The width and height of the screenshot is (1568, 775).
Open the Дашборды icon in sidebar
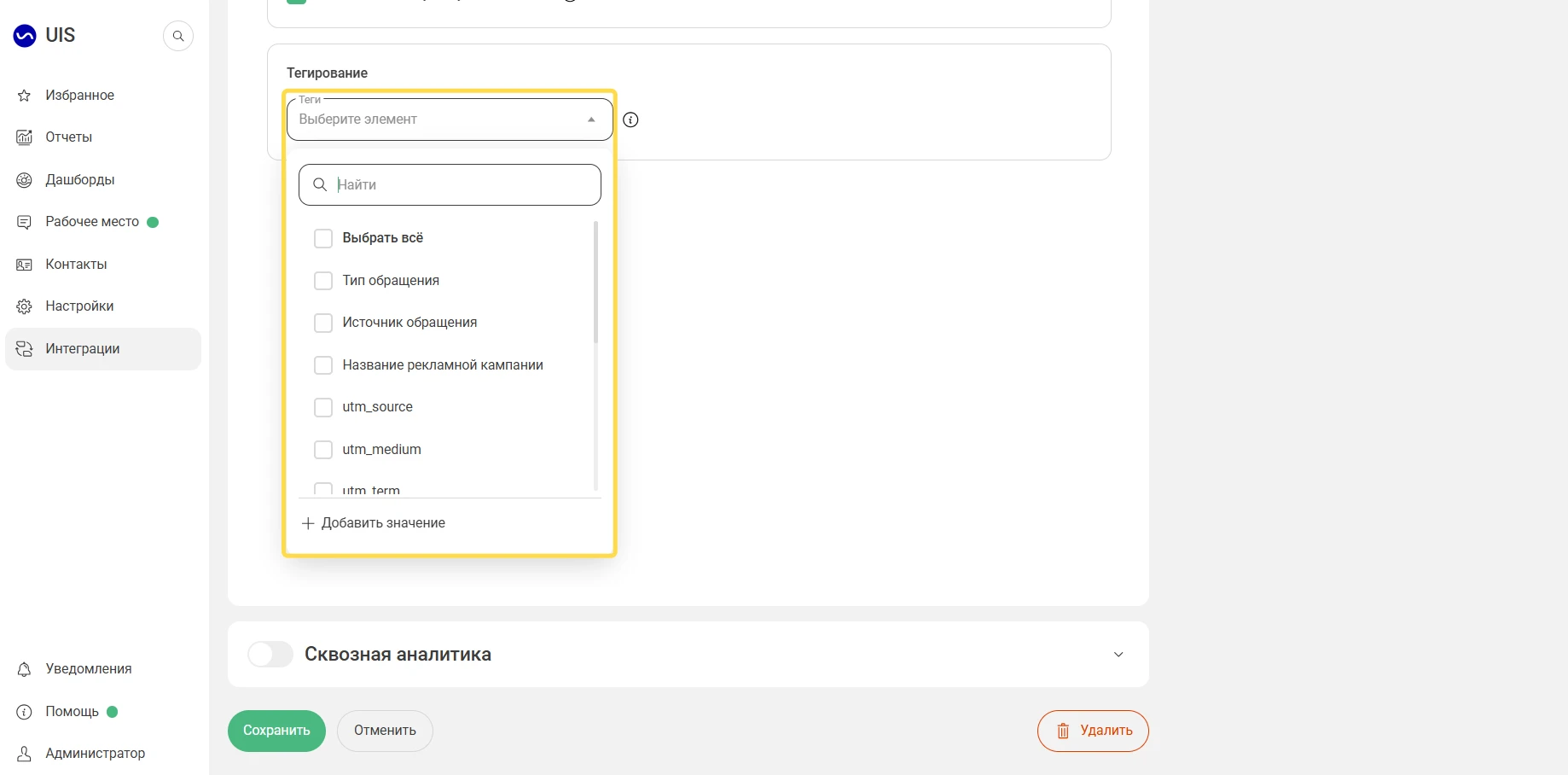click(x=25, y=180)
